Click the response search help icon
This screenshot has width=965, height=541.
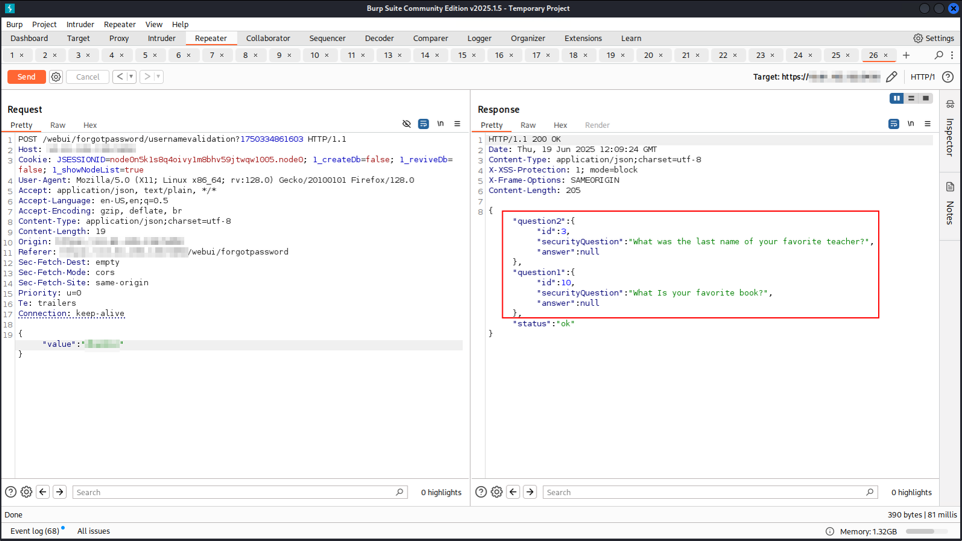481,492
